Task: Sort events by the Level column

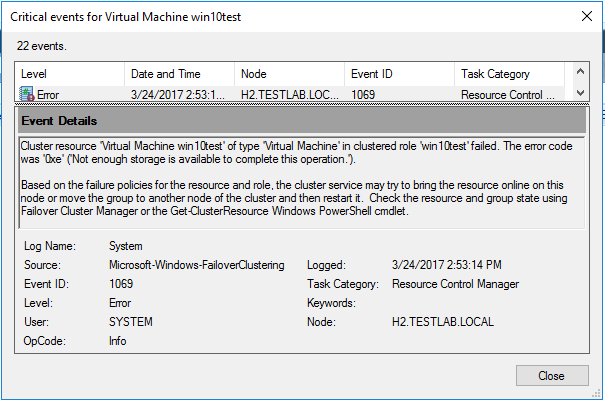Action: coord(70,74)
